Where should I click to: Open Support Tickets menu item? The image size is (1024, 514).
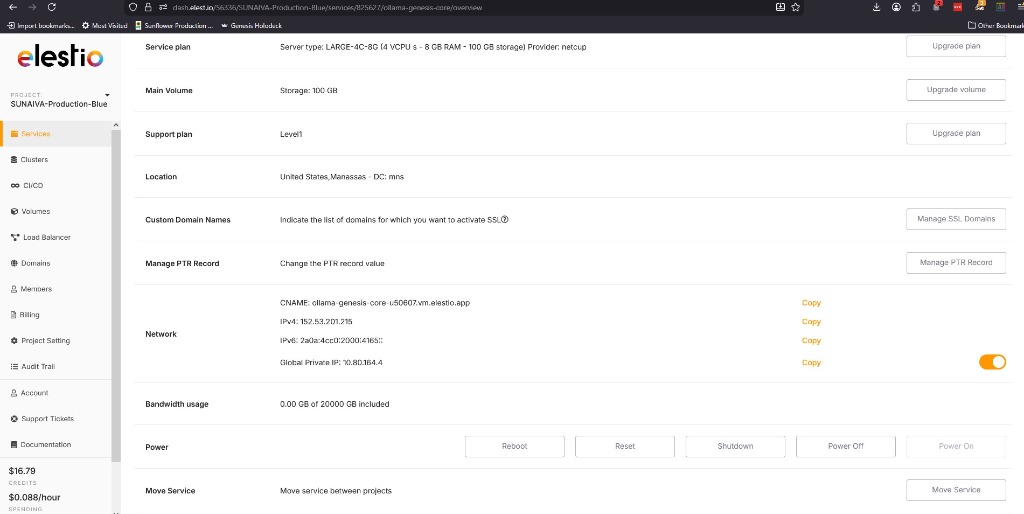[46, 419]
